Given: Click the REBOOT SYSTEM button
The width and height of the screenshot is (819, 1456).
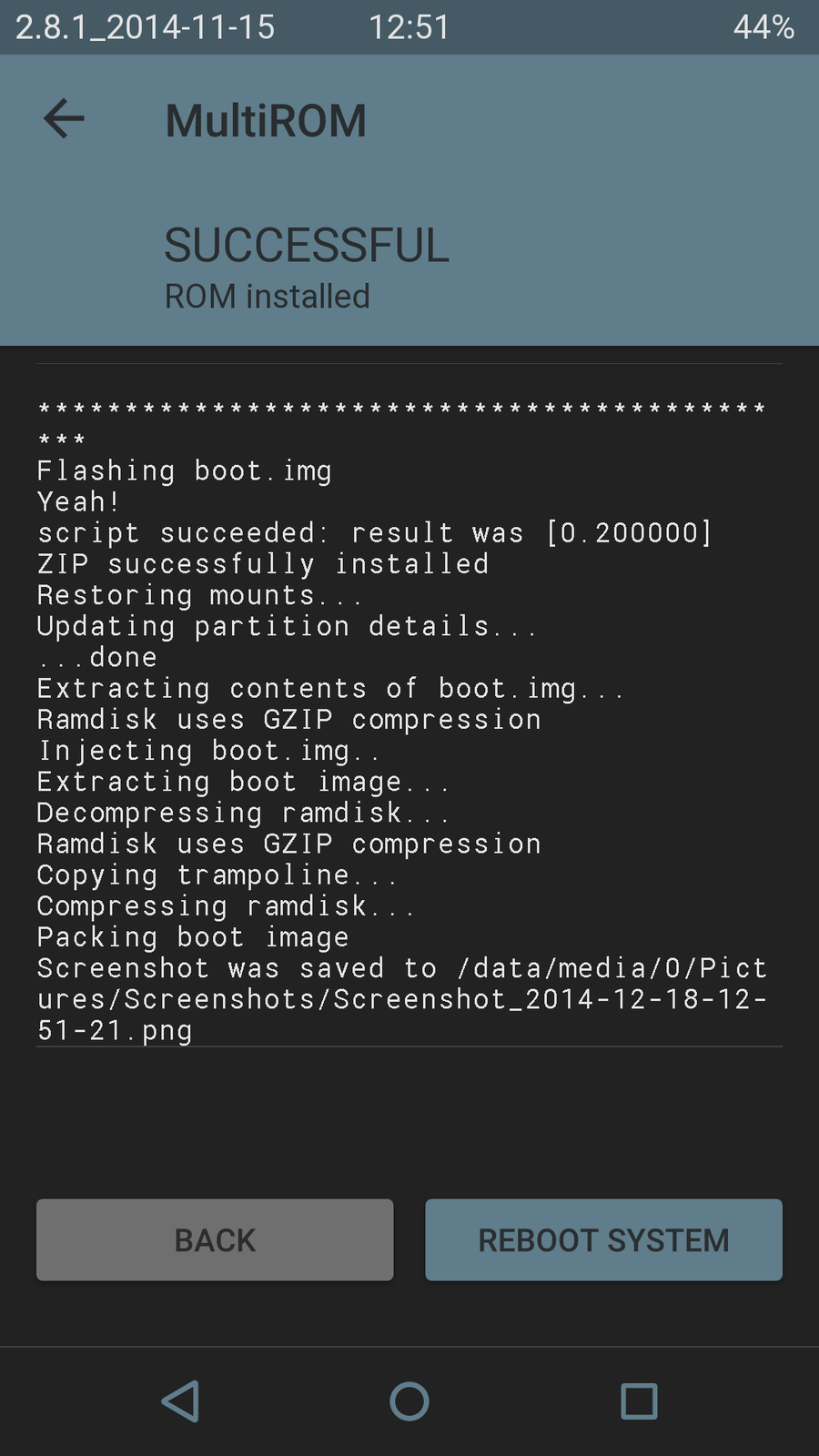Looking at the screenshot, I should pyautogui.click(x=603, y=1239).
